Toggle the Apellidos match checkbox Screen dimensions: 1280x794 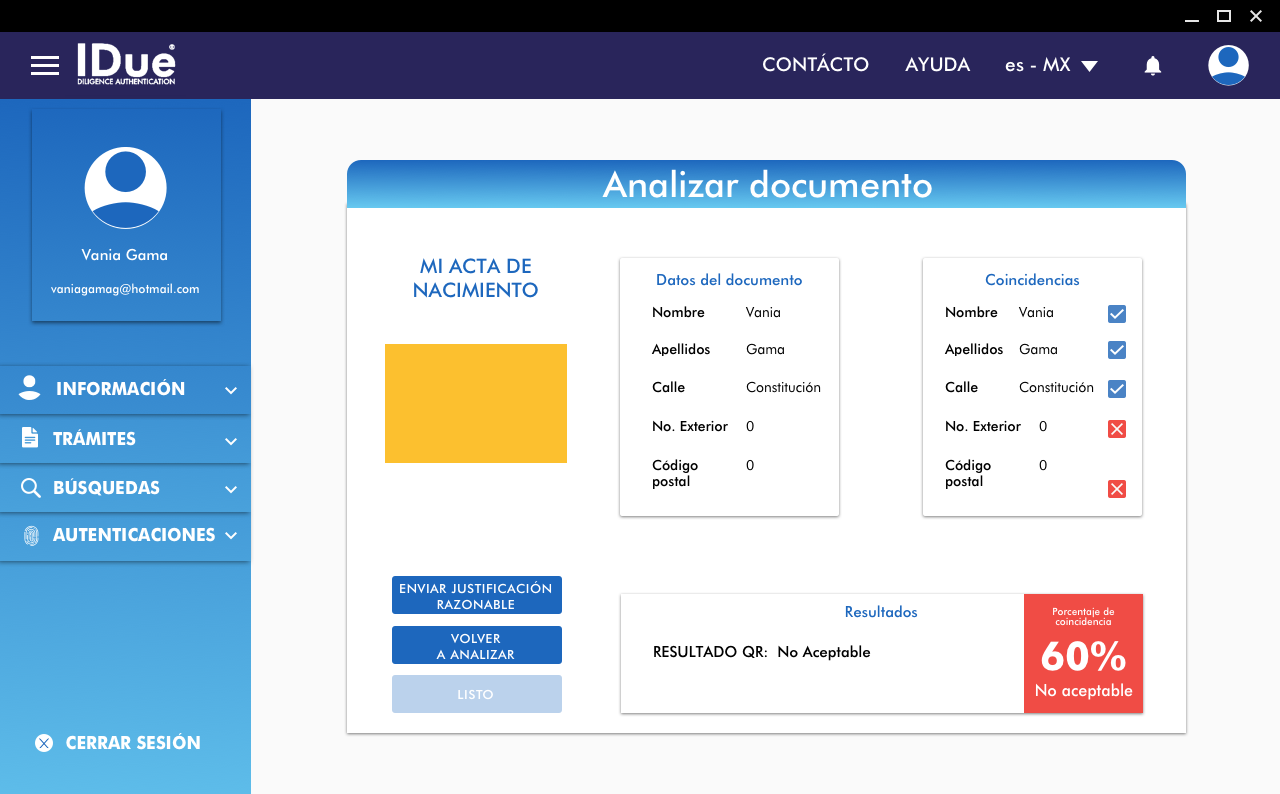pos(1117,350)
